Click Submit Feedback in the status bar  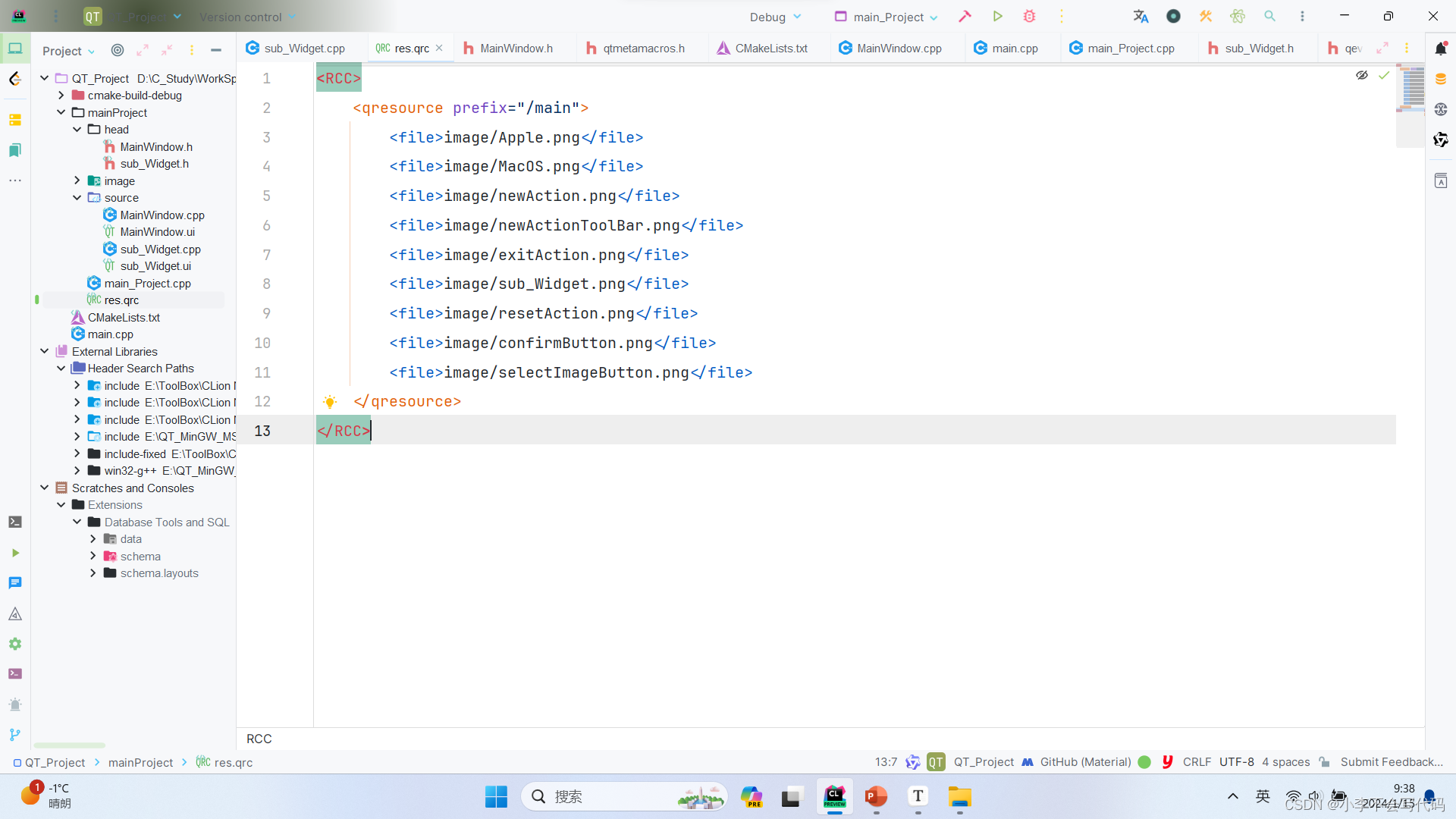tap(1392, 762)
